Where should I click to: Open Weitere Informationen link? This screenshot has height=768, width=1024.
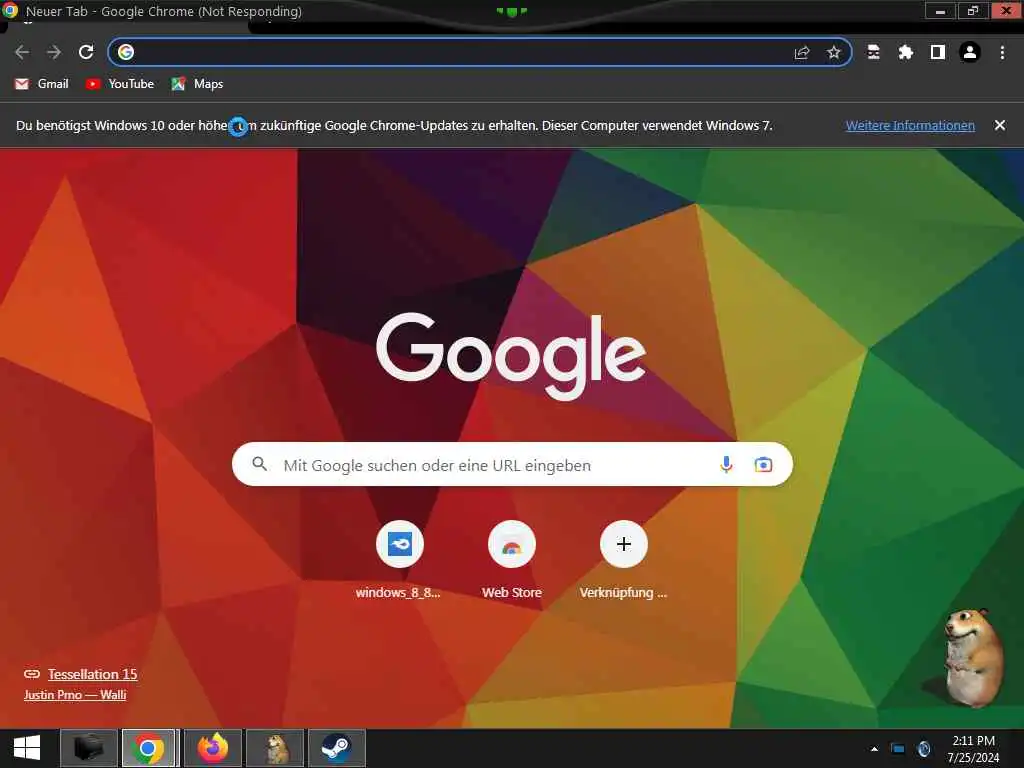(910, 125)
